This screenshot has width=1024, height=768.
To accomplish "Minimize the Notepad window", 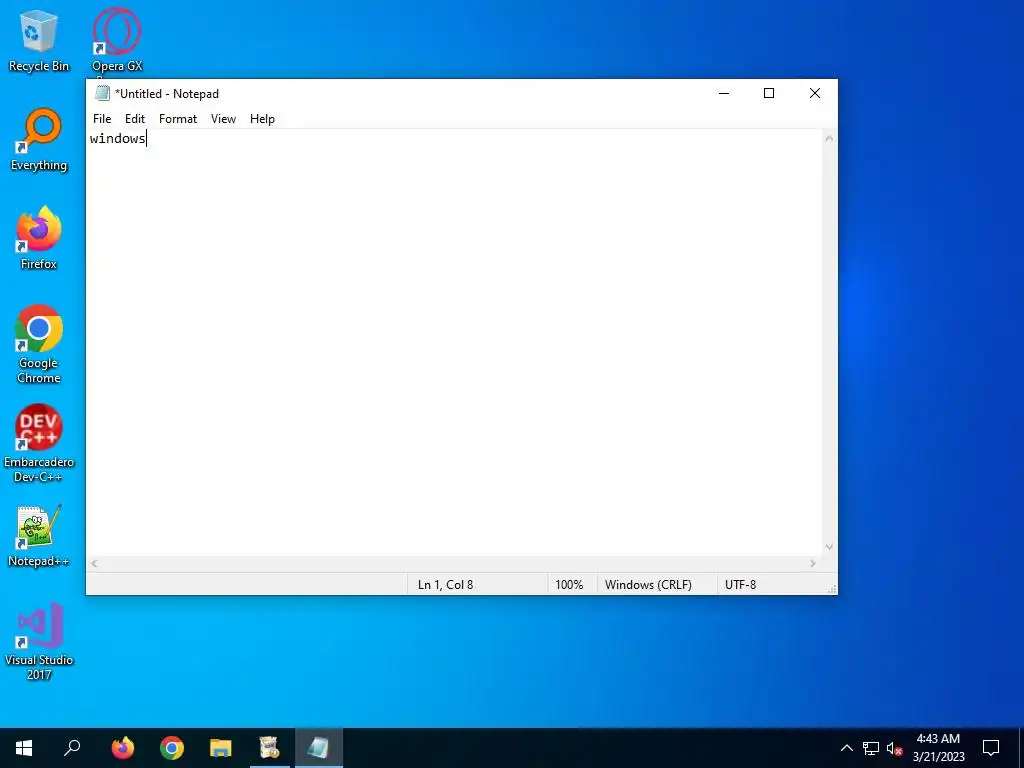I will pyautogui.click(x=724, y=93).
